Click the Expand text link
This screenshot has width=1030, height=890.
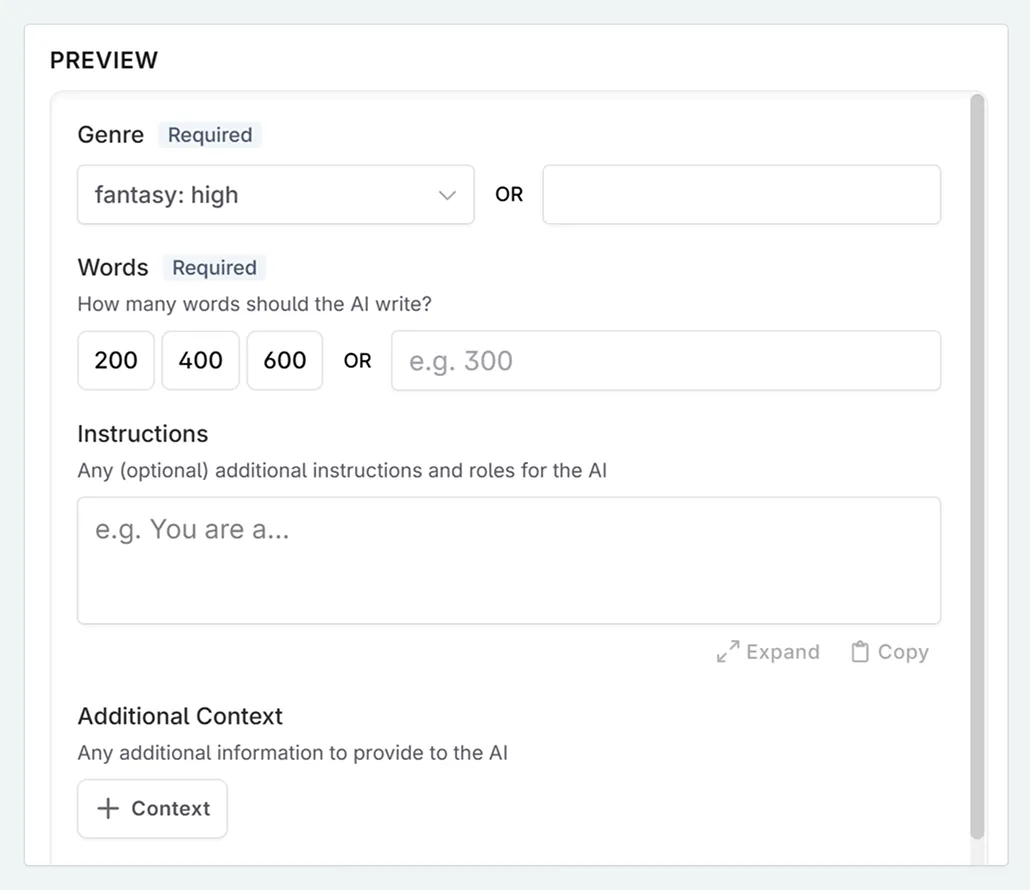pos(783,651)
